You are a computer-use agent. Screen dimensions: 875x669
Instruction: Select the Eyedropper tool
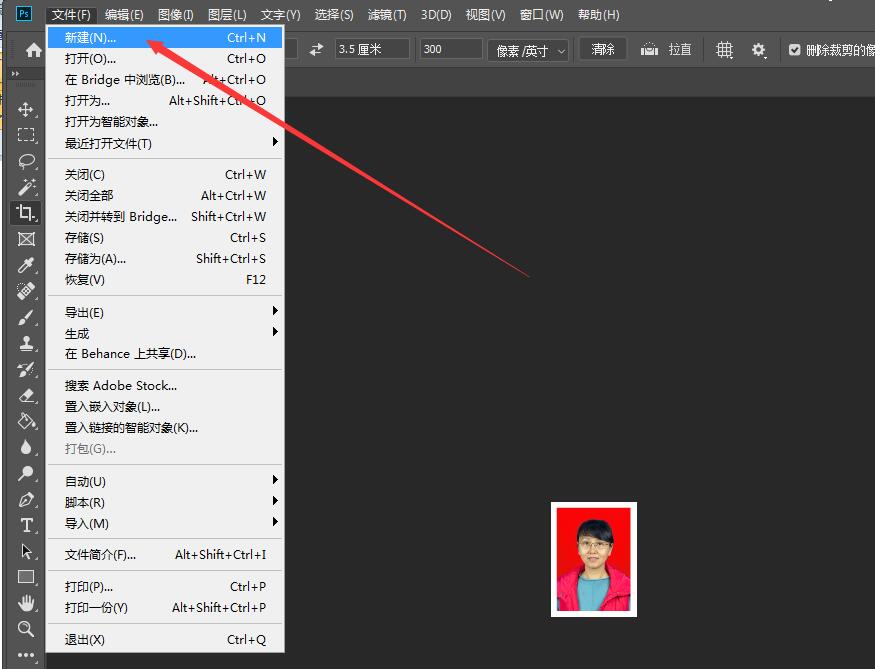26,265
